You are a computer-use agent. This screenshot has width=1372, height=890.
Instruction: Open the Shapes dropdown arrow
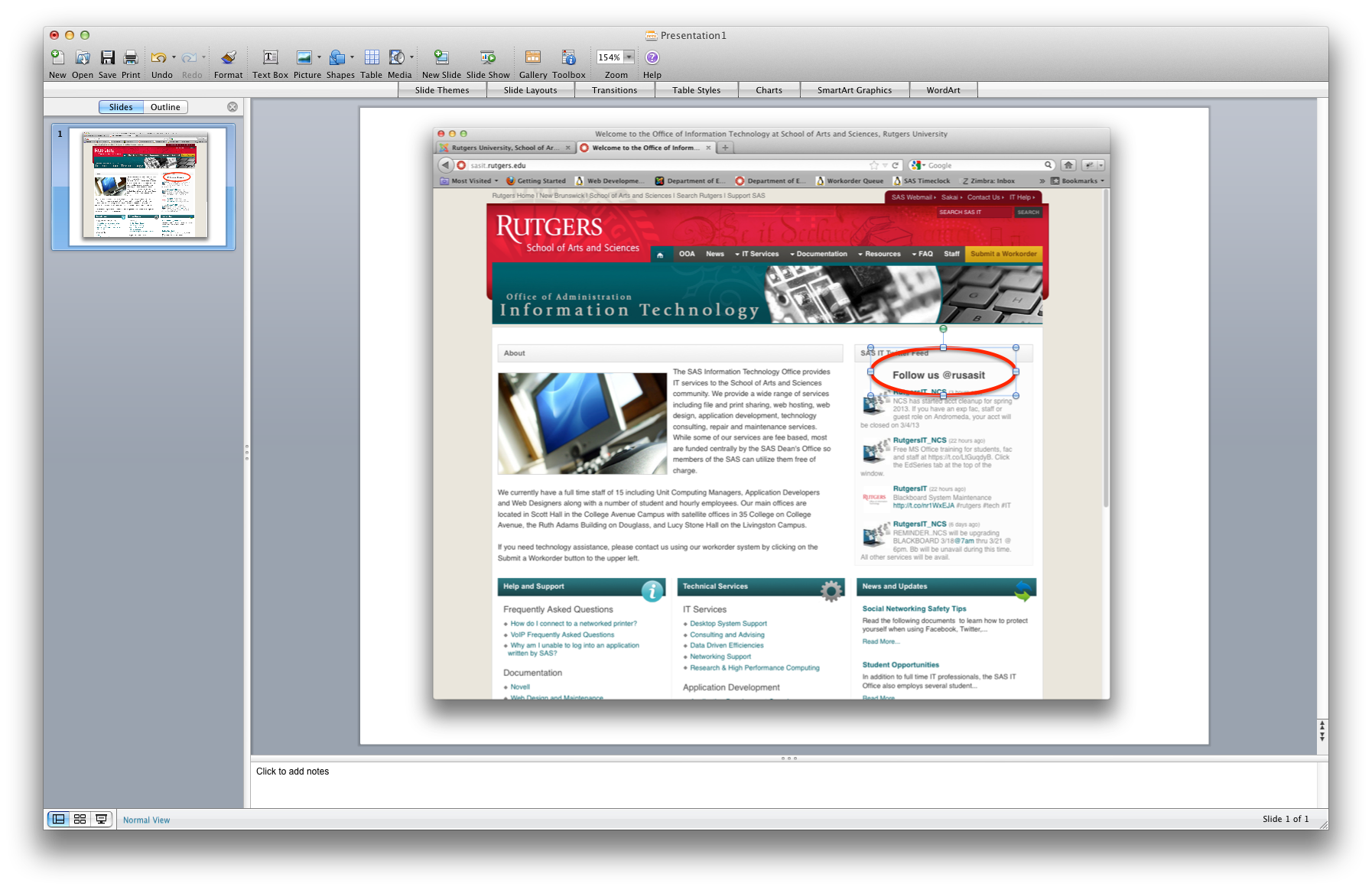[352, 57]
